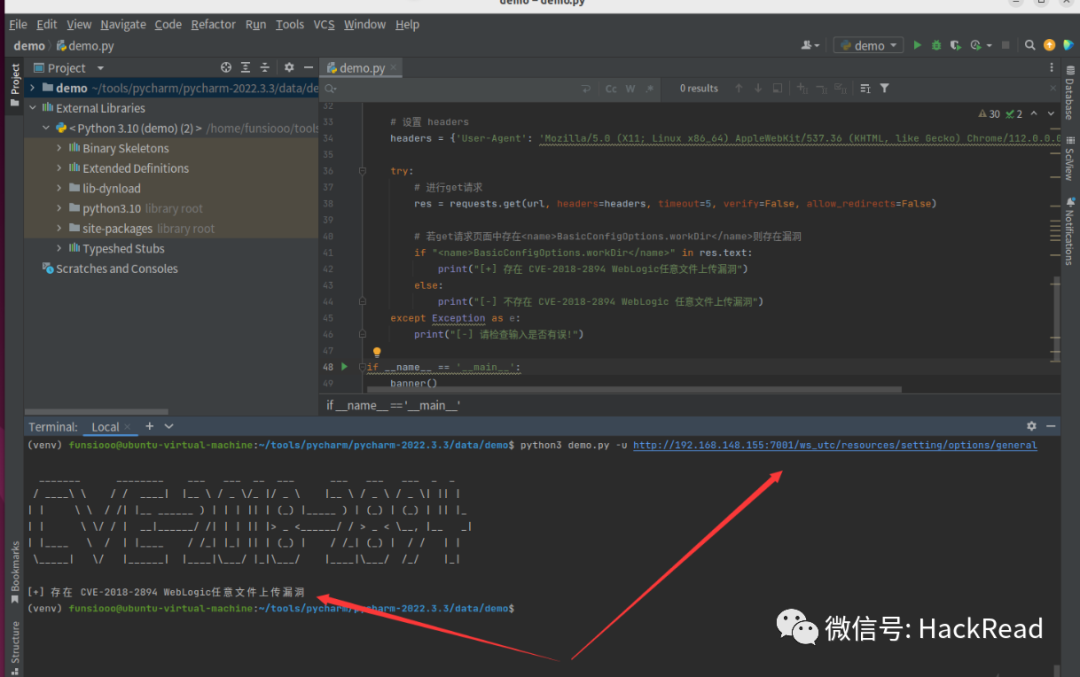Toggle whole Words 'W' search option
The height and width of the screenshot is (677, 1080).
click(x=630, y=88)
